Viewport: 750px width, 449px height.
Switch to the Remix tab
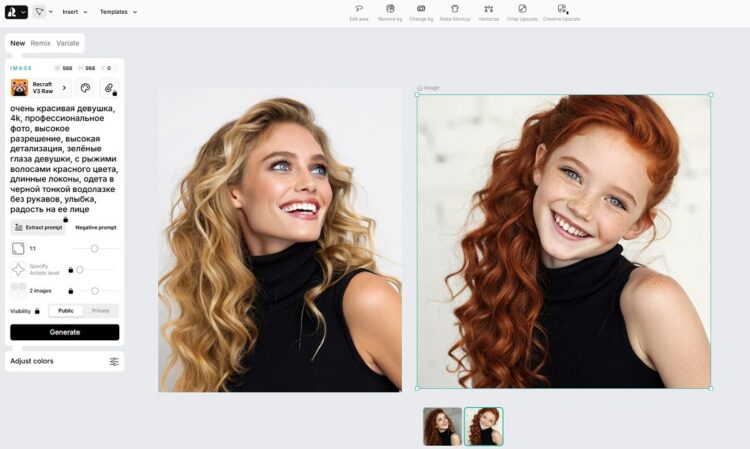[41, 43]
